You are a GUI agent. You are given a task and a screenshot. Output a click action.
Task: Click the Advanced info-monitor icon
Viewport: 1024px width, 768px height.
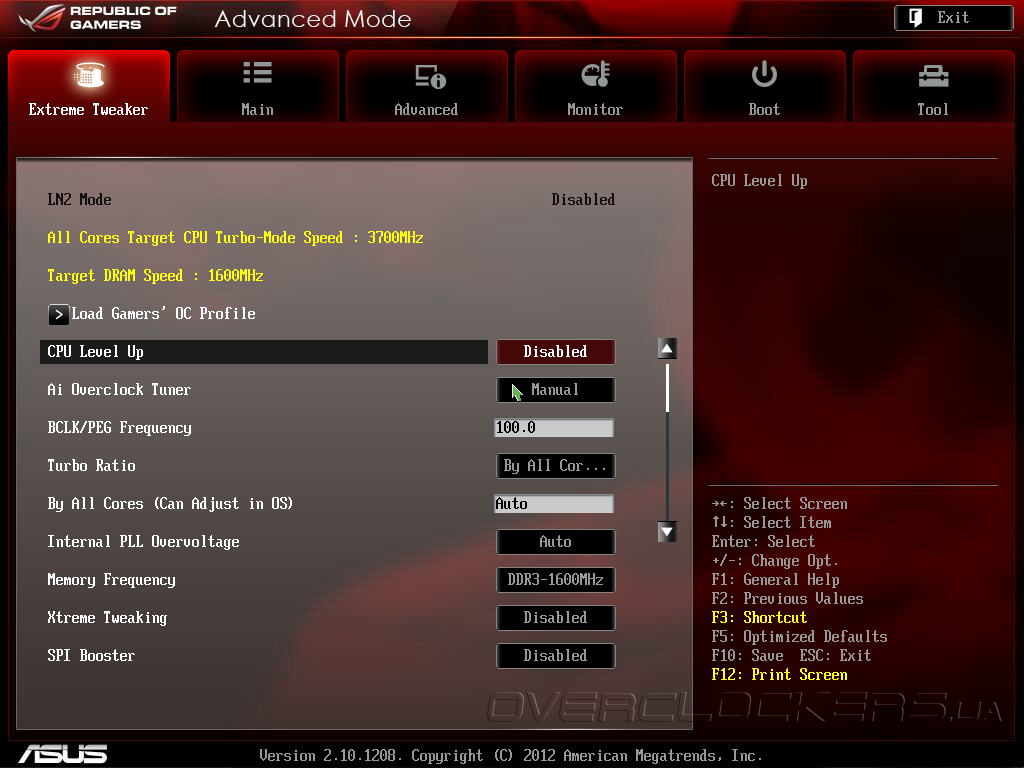[430, 76]
